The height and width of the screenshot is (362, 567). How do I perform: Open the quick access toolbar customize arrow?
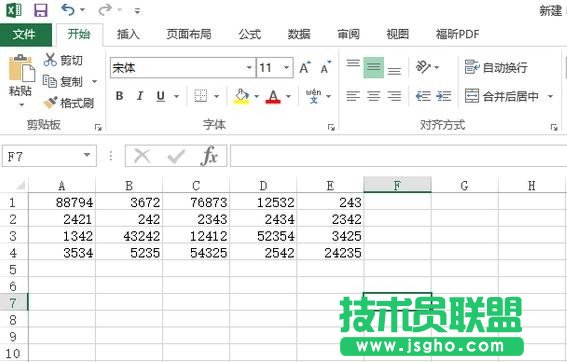tap(137, 11)
